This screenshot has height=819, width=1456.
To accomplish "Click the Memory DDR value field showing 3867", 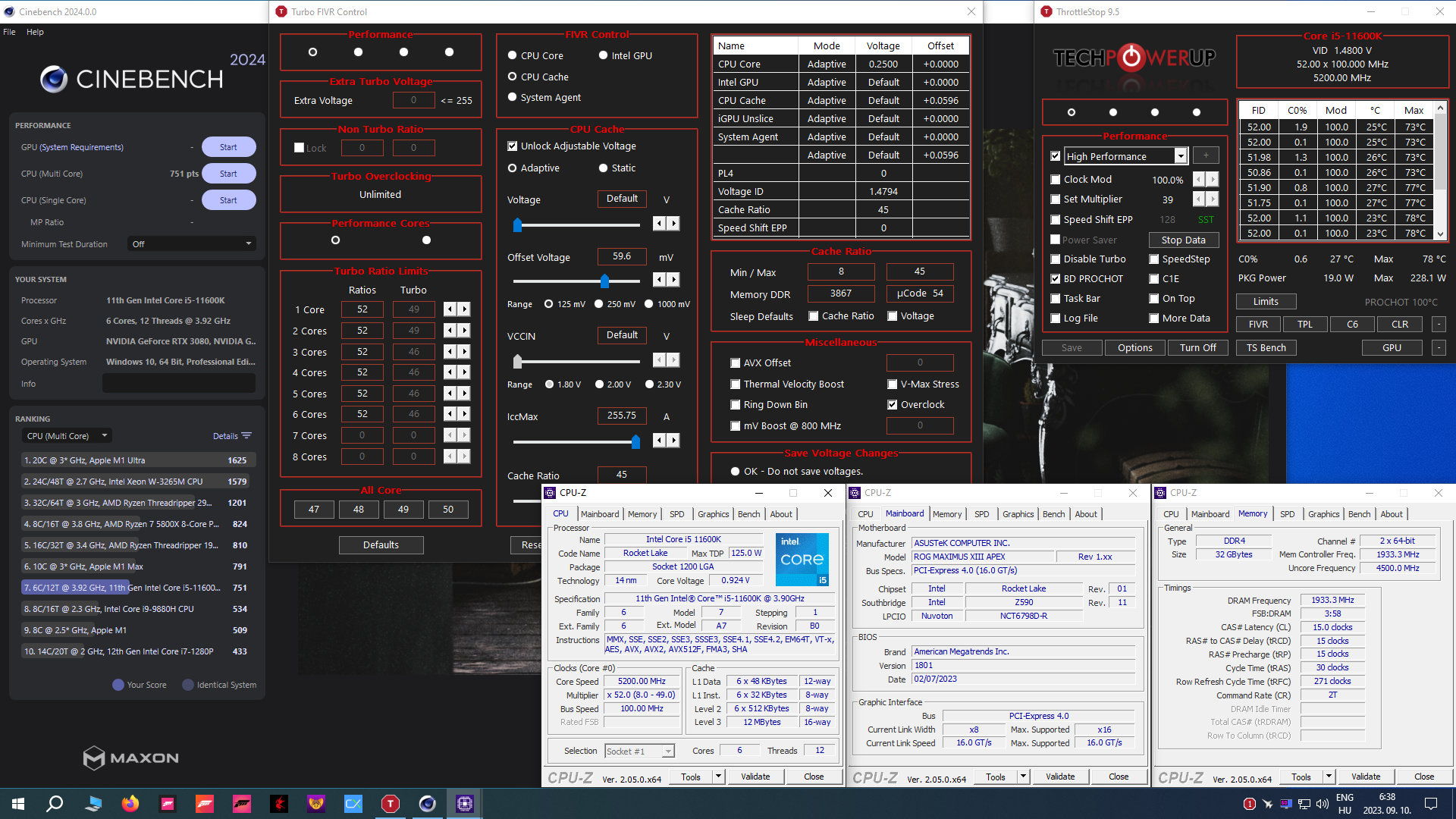I will point(841,293).
